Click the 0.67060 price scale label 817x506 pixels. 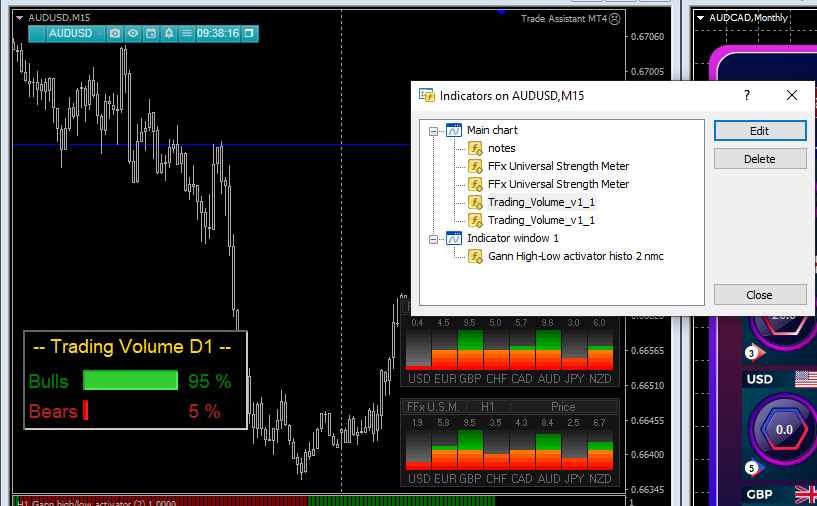coord(648,36)
